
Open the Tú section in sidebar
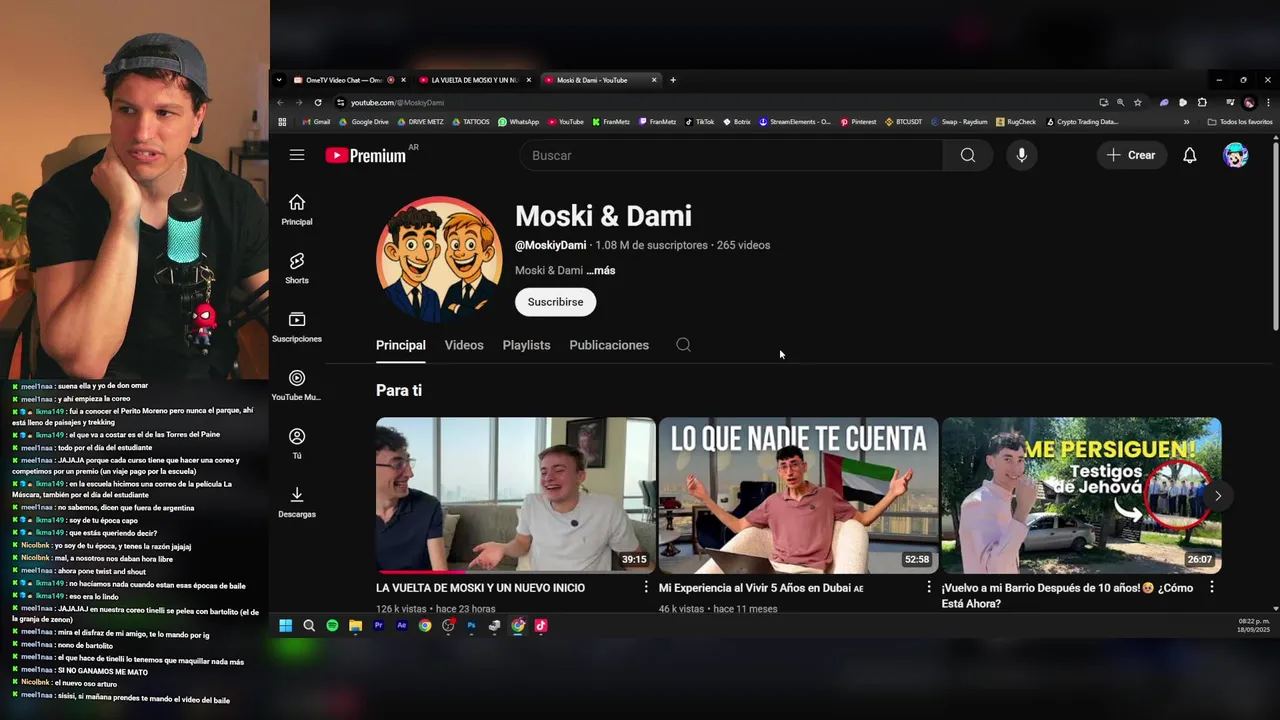pos(297,444)
